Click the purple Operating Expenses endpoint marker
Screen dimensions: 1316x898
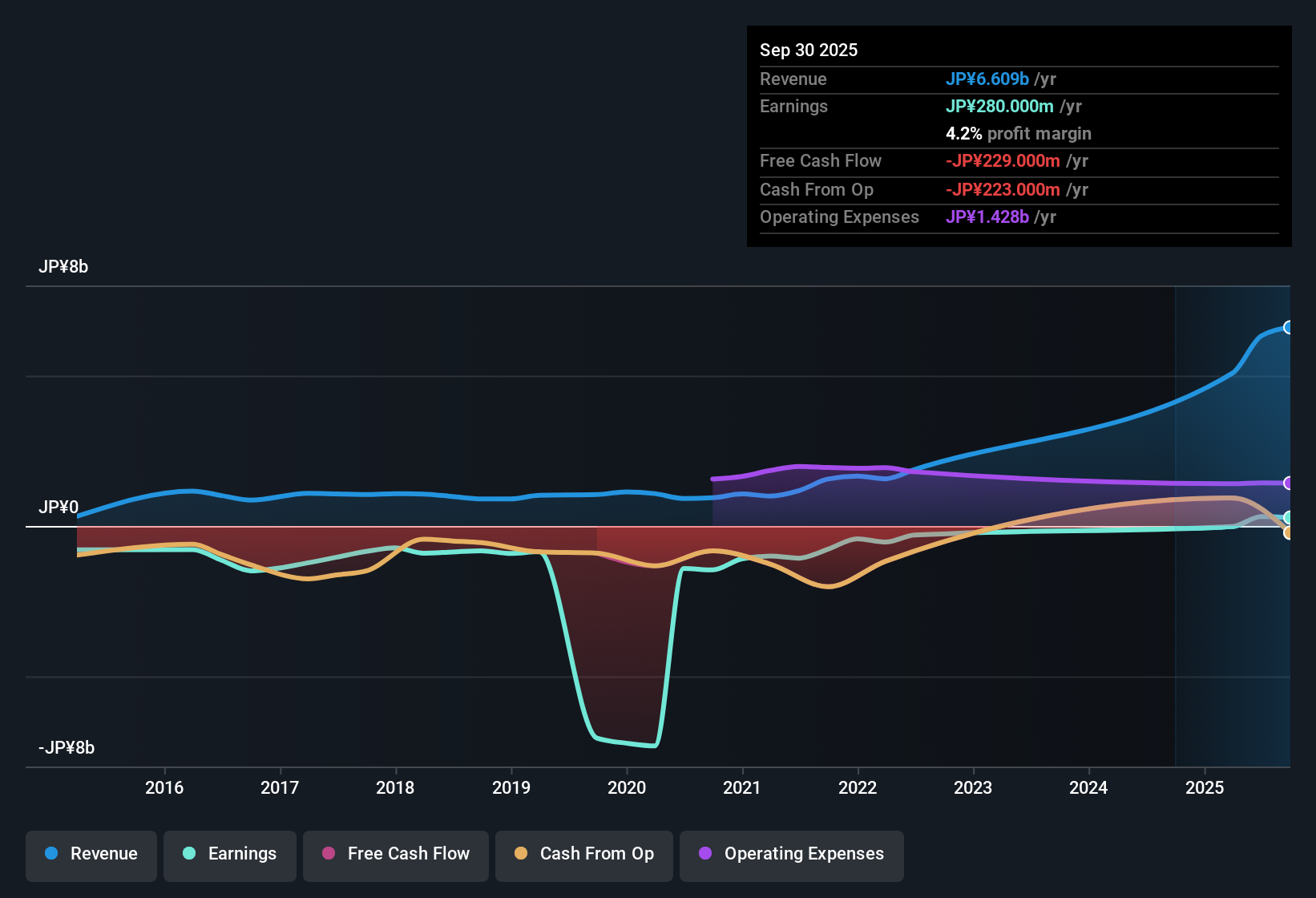coord(1289,483)
